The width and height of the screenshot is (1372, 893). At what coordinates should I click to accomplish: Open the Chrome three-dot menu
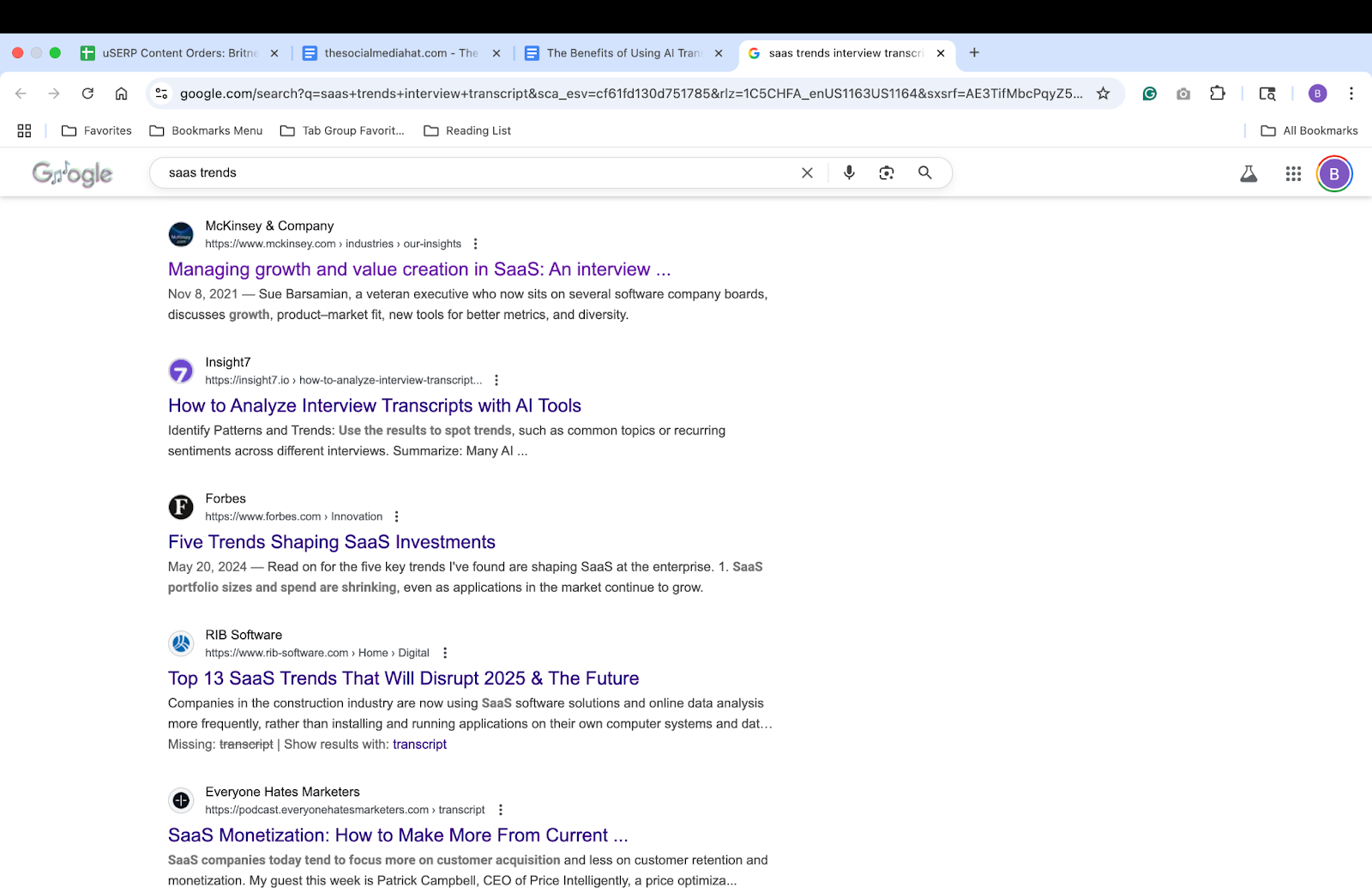tap(1351, 94)
